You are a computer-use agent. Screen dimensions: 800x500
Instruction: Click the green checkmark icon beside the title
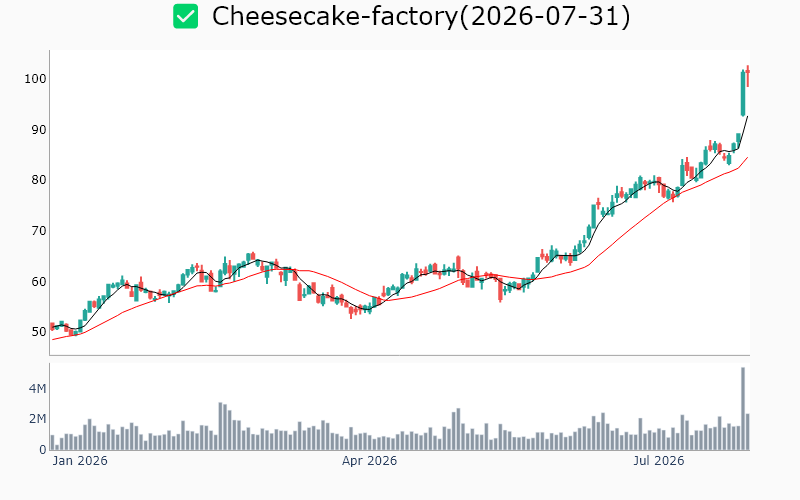[x=185, y=16]
